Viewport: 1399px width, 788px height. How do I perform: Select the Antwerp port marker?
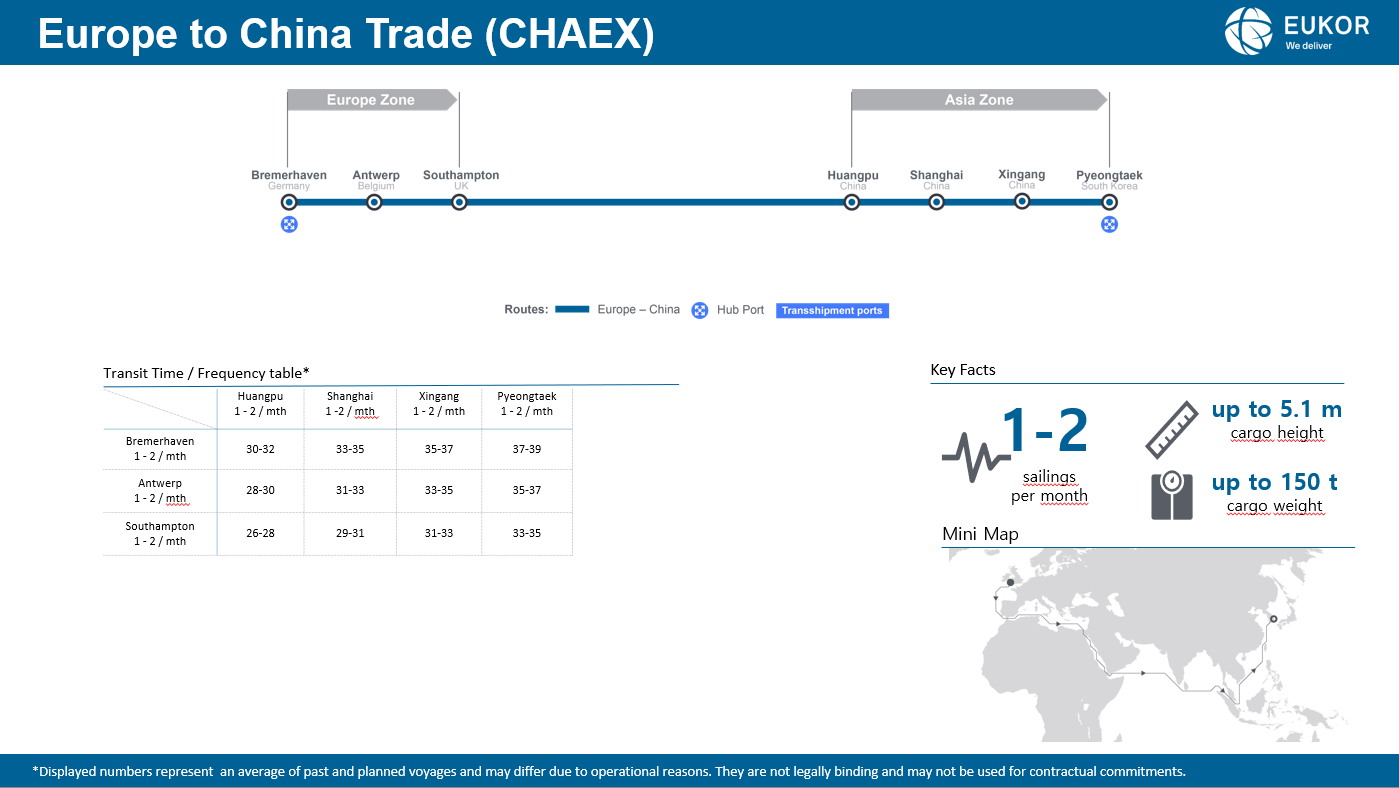374,202
